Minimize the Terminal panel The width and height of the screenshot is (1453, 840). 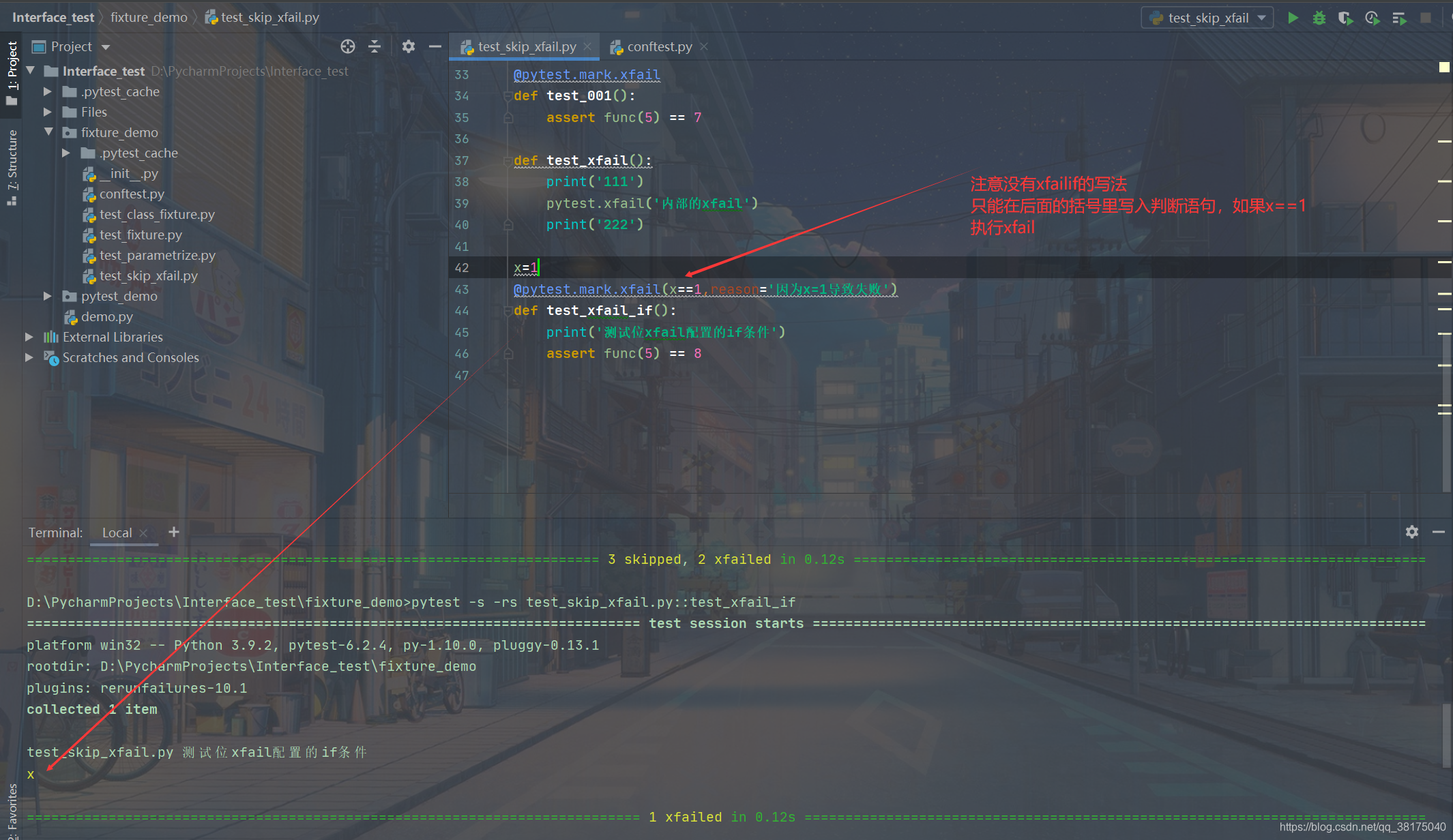coord(1439,532)
